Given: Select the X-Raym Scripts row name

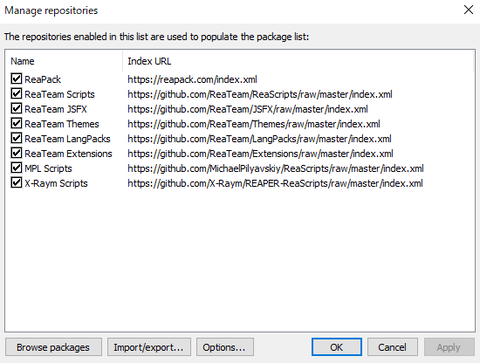Looking at the screenshot, I should coord(56,183).
